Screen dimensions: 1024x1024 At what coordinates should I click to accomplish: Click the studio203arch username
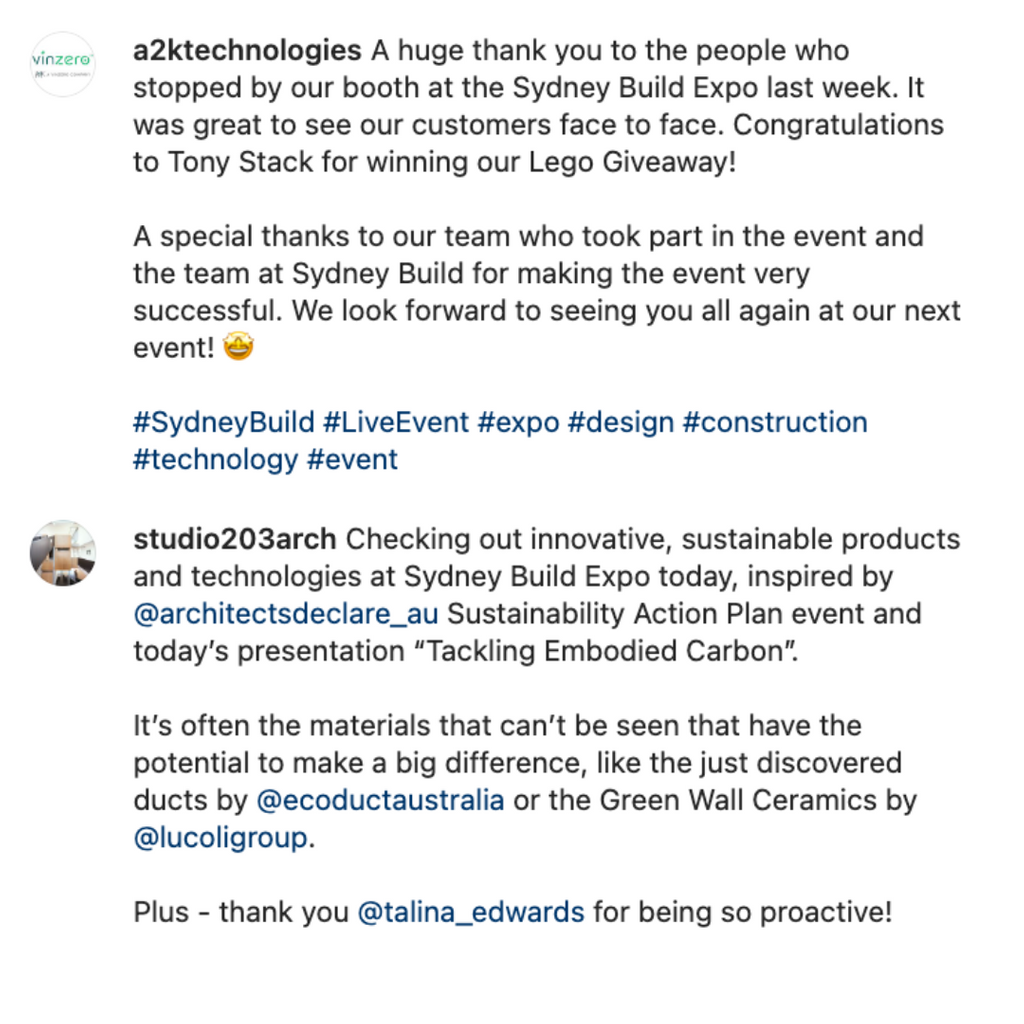234,539
